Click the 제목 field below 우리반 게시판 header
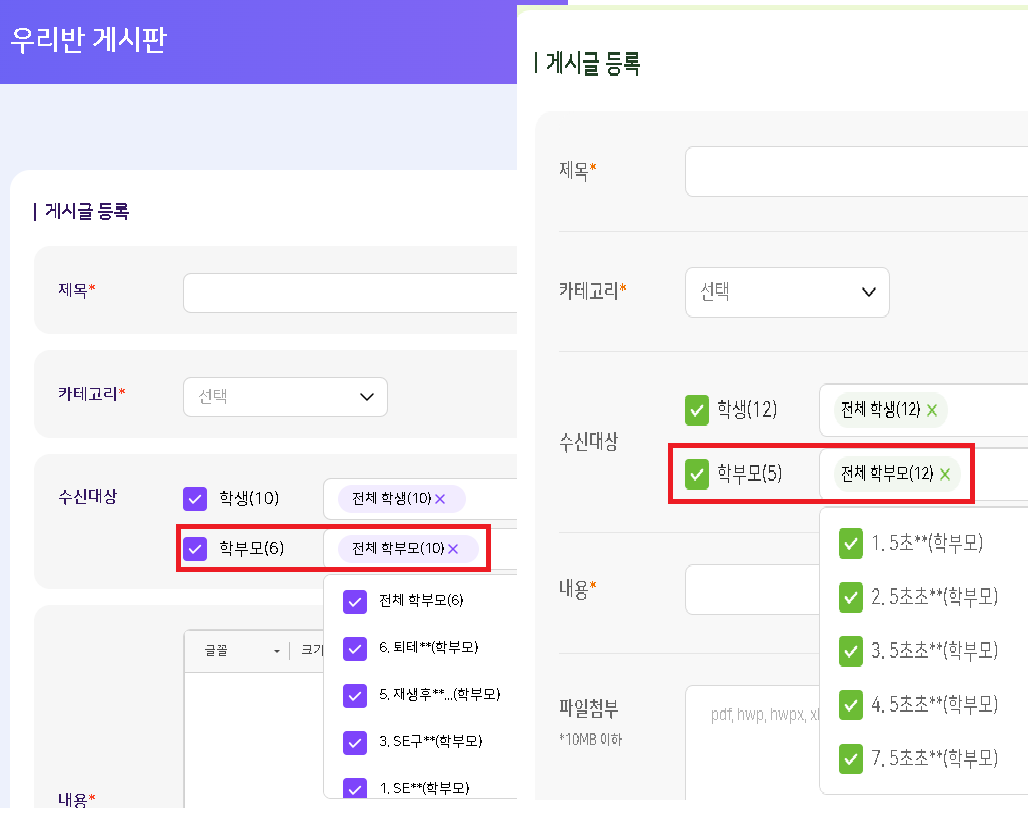Screen dimensions: 1028x815 coord(349,293)
